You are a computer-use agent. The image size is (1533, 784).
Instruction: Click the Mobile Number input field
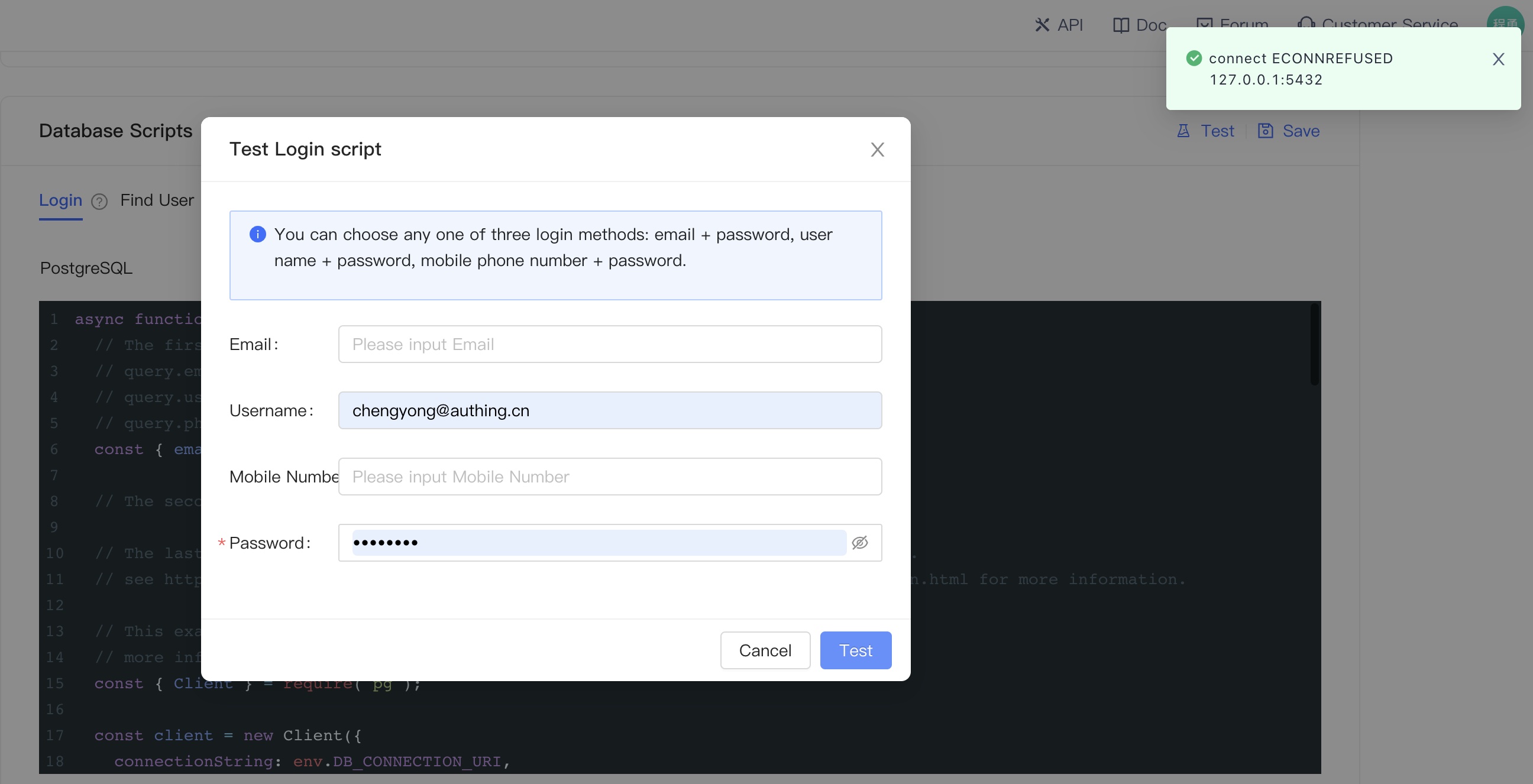pyautogui.click(x=609, y=477)
